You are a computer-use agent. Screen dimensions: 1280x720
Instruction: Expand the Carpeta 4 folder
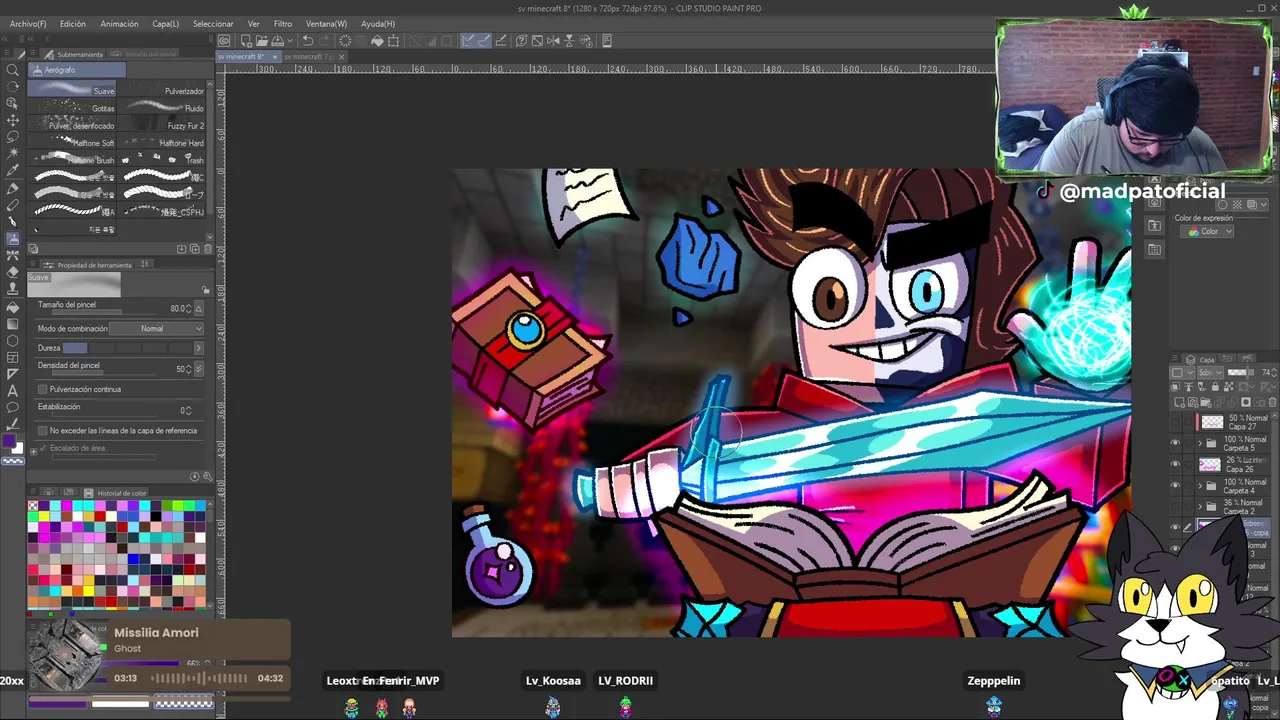(1200, 486)
